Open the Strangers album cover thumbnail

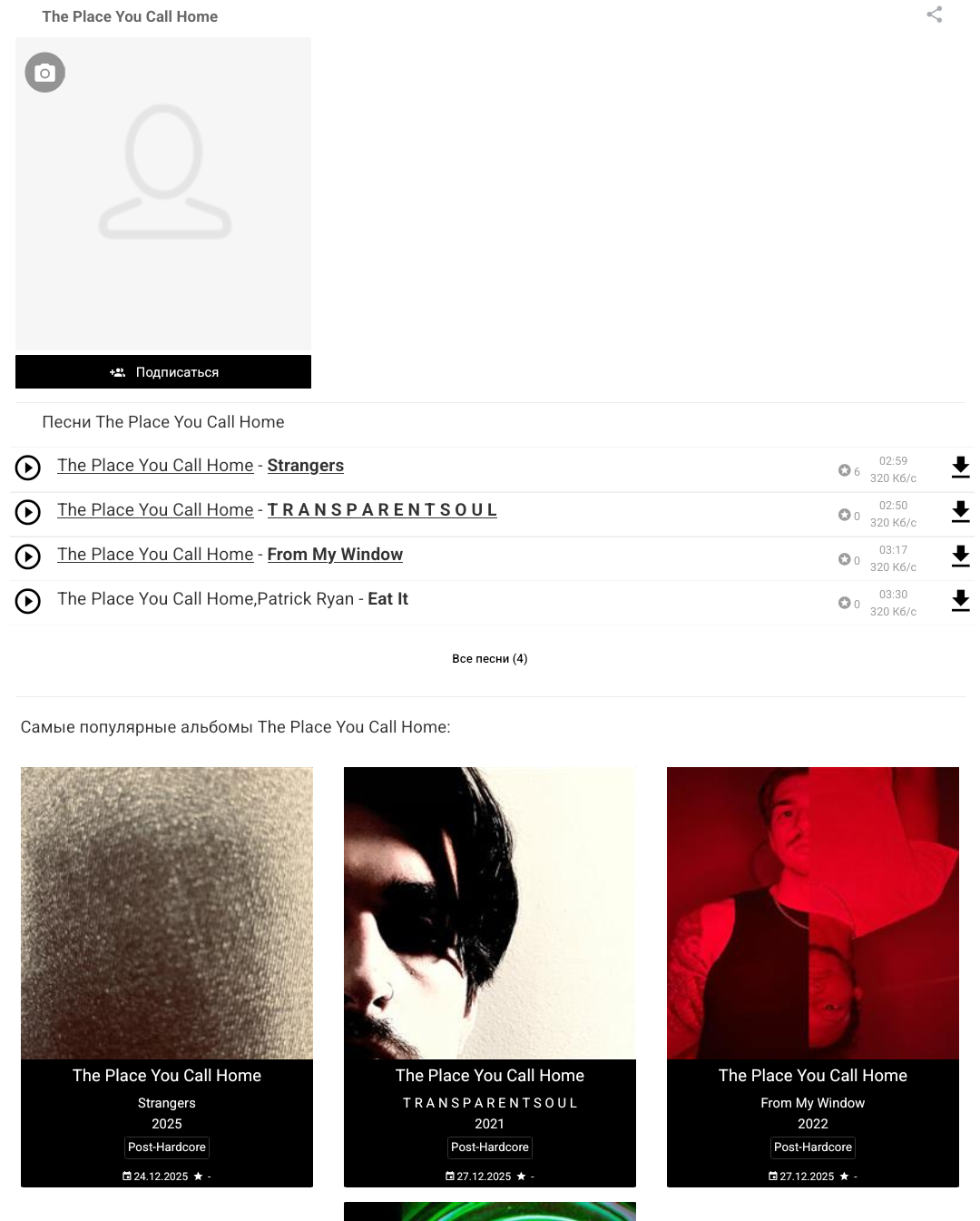tap(167, 913)
